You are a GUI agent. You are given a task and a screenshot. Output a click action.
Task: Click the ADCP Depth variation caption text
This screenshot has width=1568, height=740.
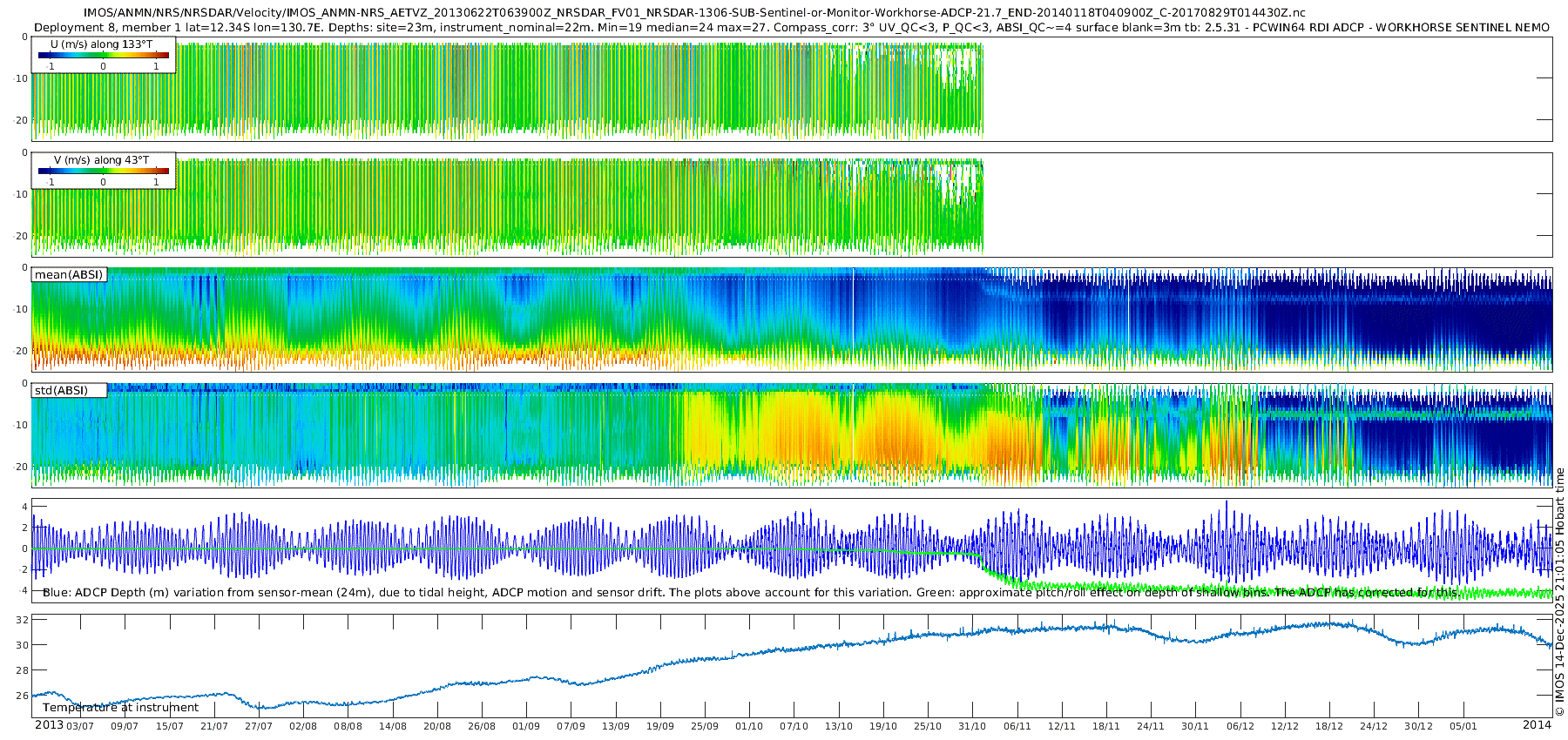click(749, 593)
